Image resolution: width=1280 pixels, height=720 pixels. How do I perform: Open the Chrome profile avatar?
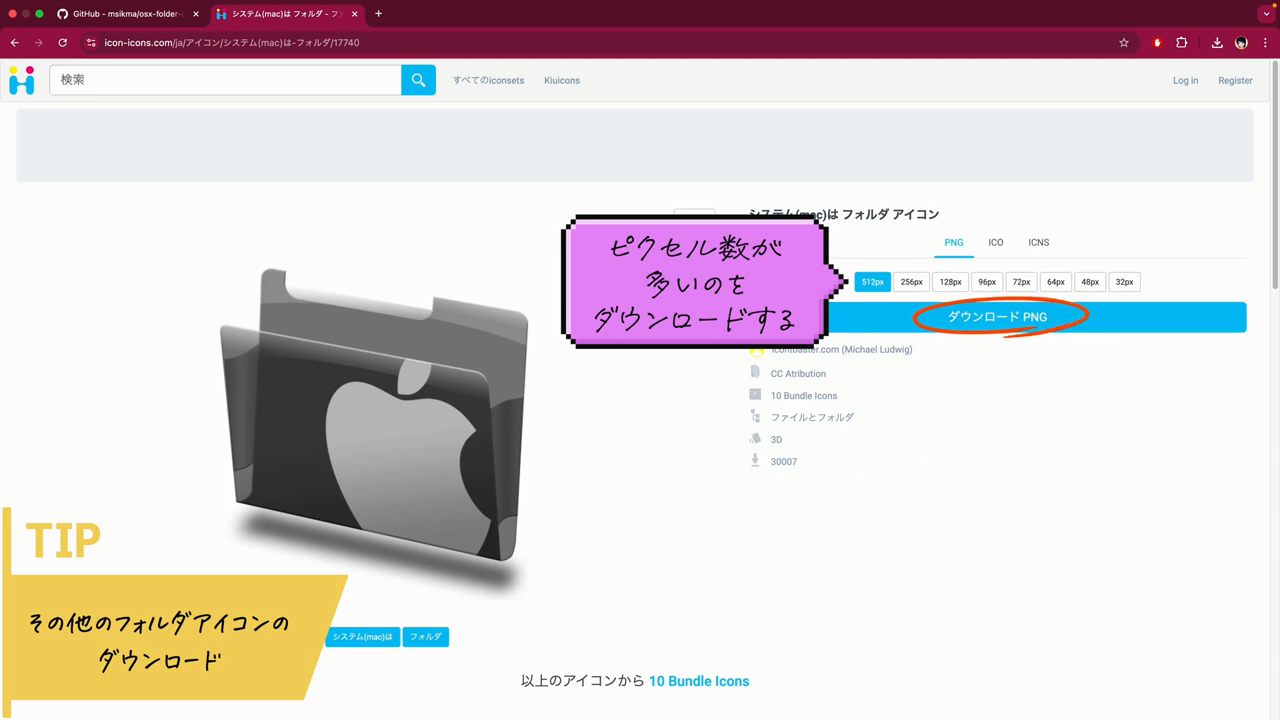coord(1241,43)
